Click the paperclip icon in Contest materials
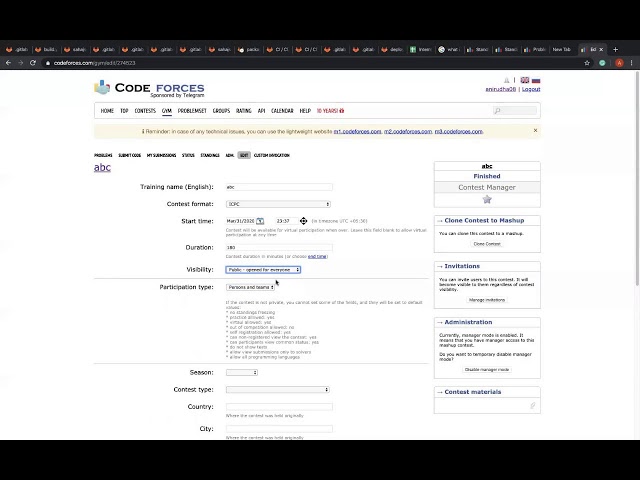640x480 pixels. [x=532, y=405]
